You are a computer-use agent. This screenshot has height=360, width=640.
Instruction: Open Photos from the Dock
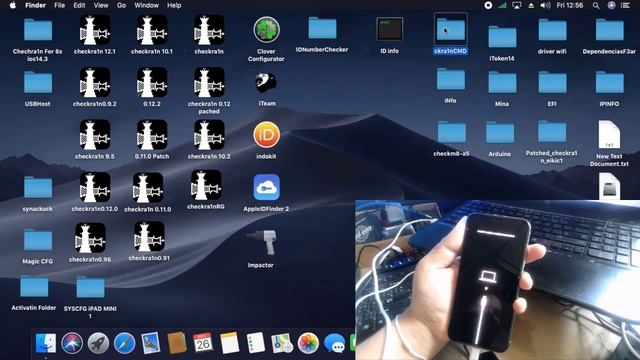click(308, 342)
